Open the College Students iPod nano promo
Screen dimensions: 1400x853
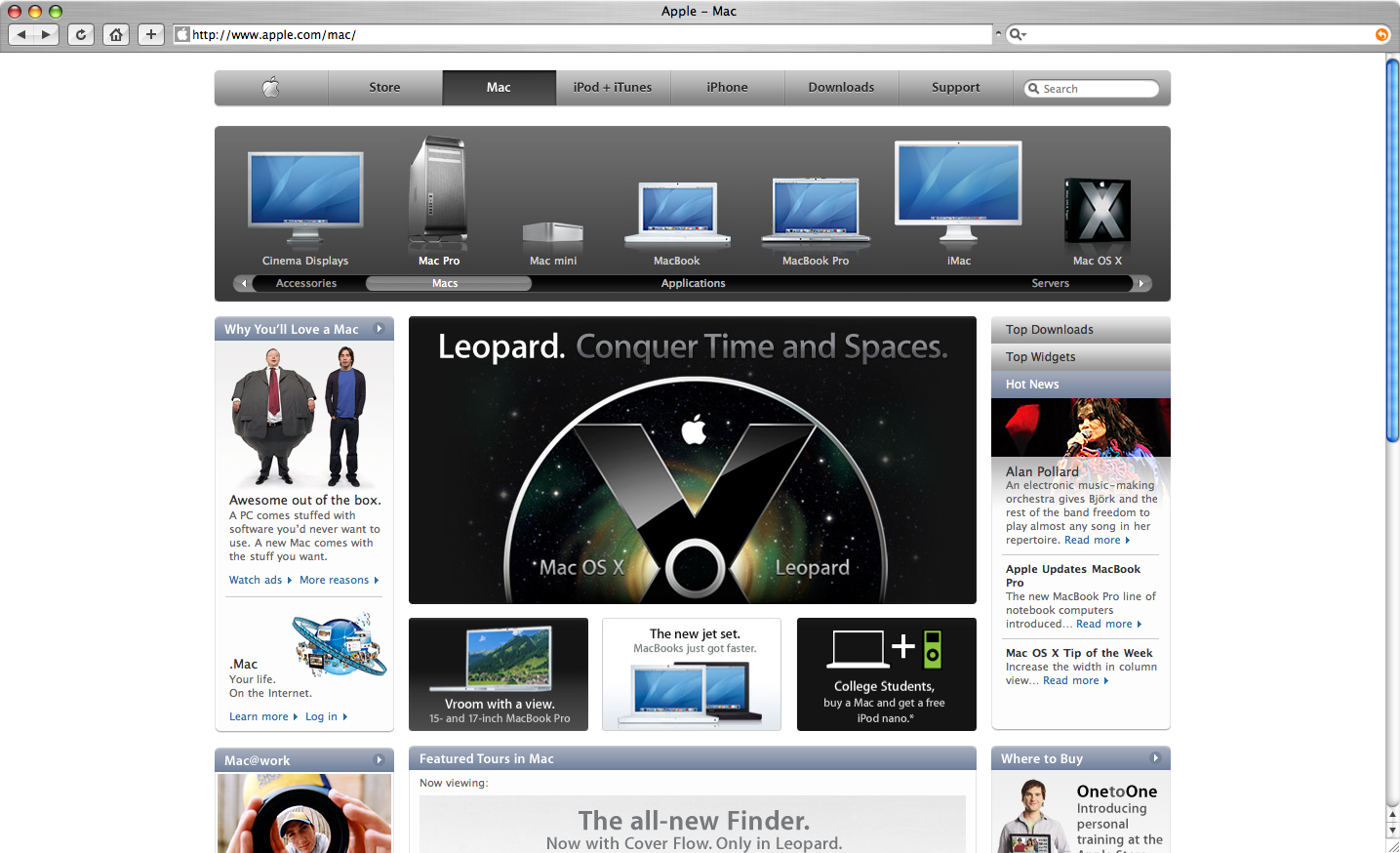click(887, 674)
